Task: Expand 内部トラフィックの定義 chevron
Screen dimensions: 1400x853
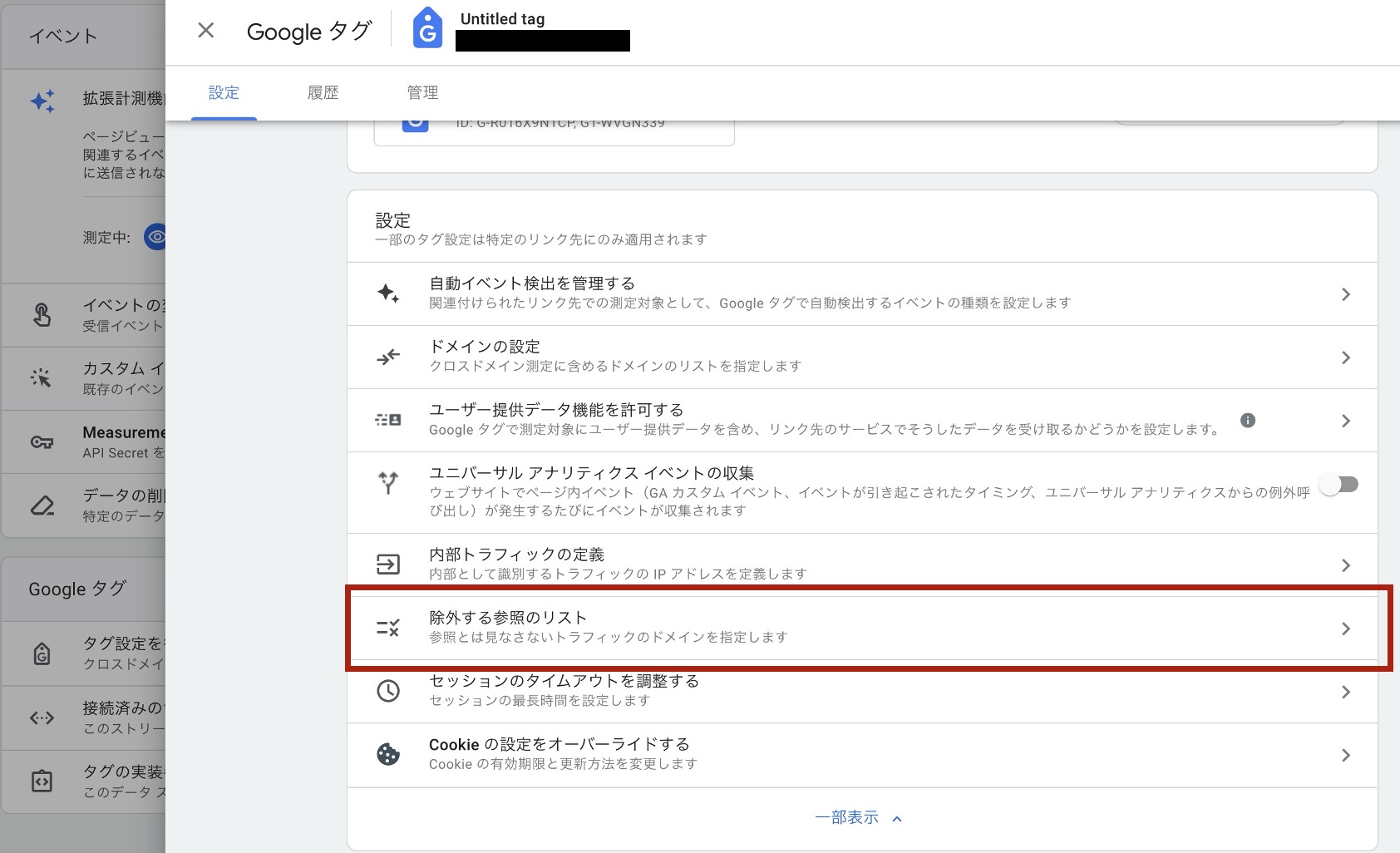Action: pyautogui.click(x=1346, y=565)
